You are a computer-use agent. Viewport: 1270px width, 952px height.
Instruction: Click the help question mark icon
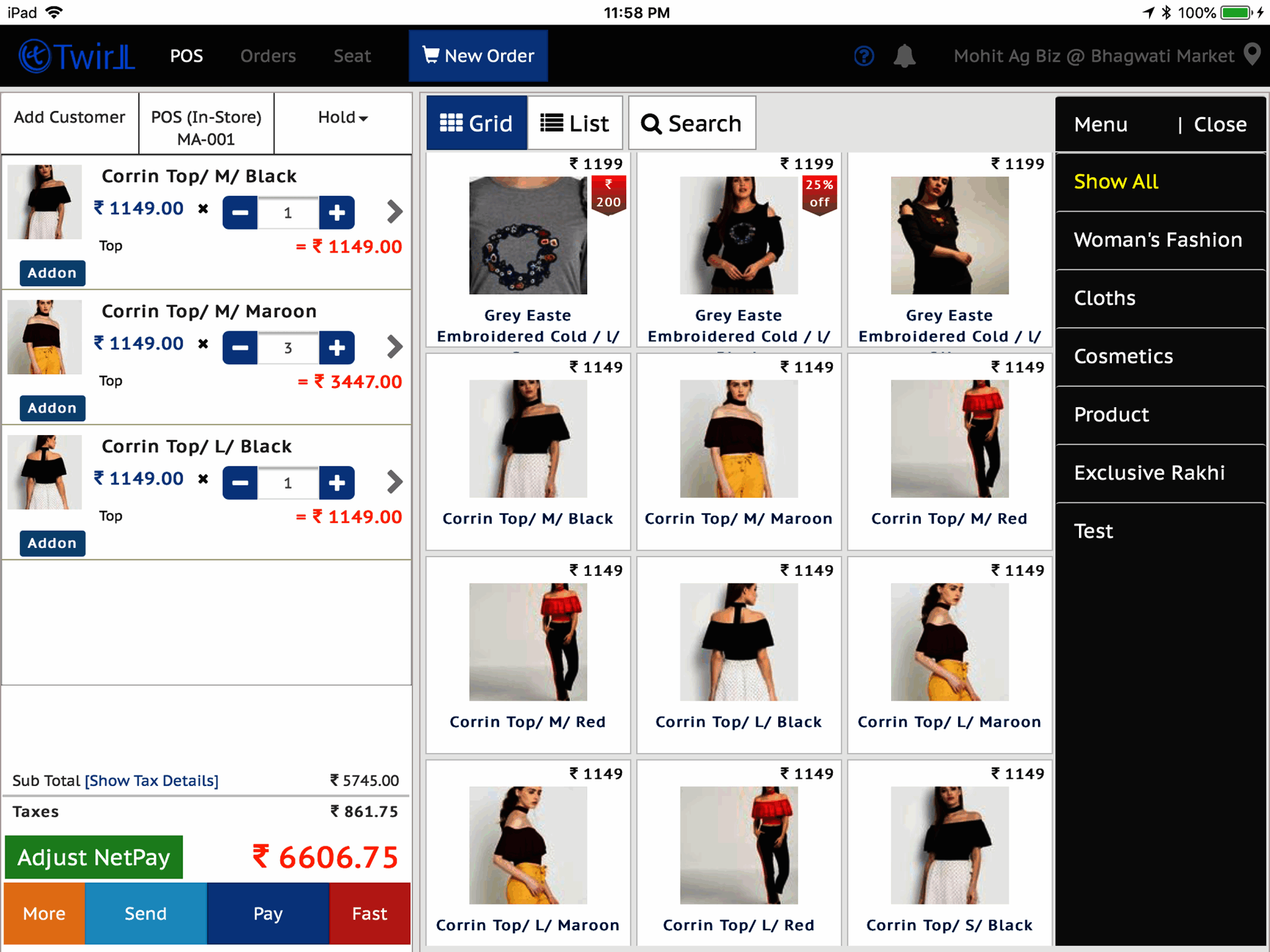click(863, 56)
